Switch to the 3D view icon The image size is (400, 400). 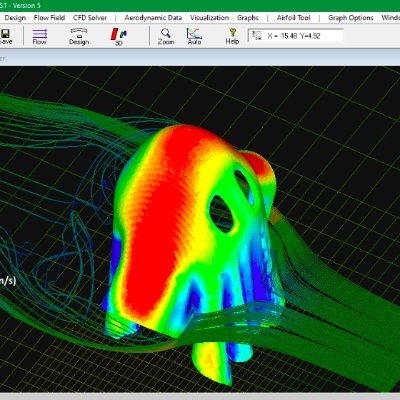coord(119,37)
